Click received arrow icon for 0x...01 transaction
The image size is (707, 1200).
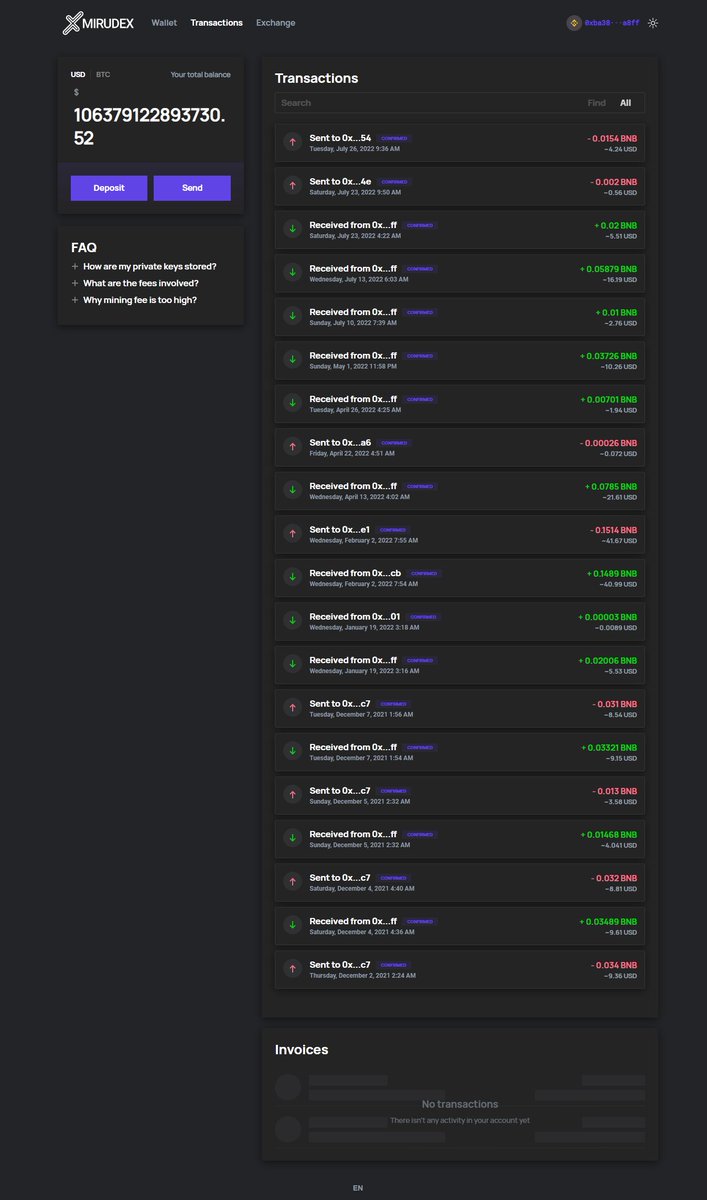[x=293, y=621]
